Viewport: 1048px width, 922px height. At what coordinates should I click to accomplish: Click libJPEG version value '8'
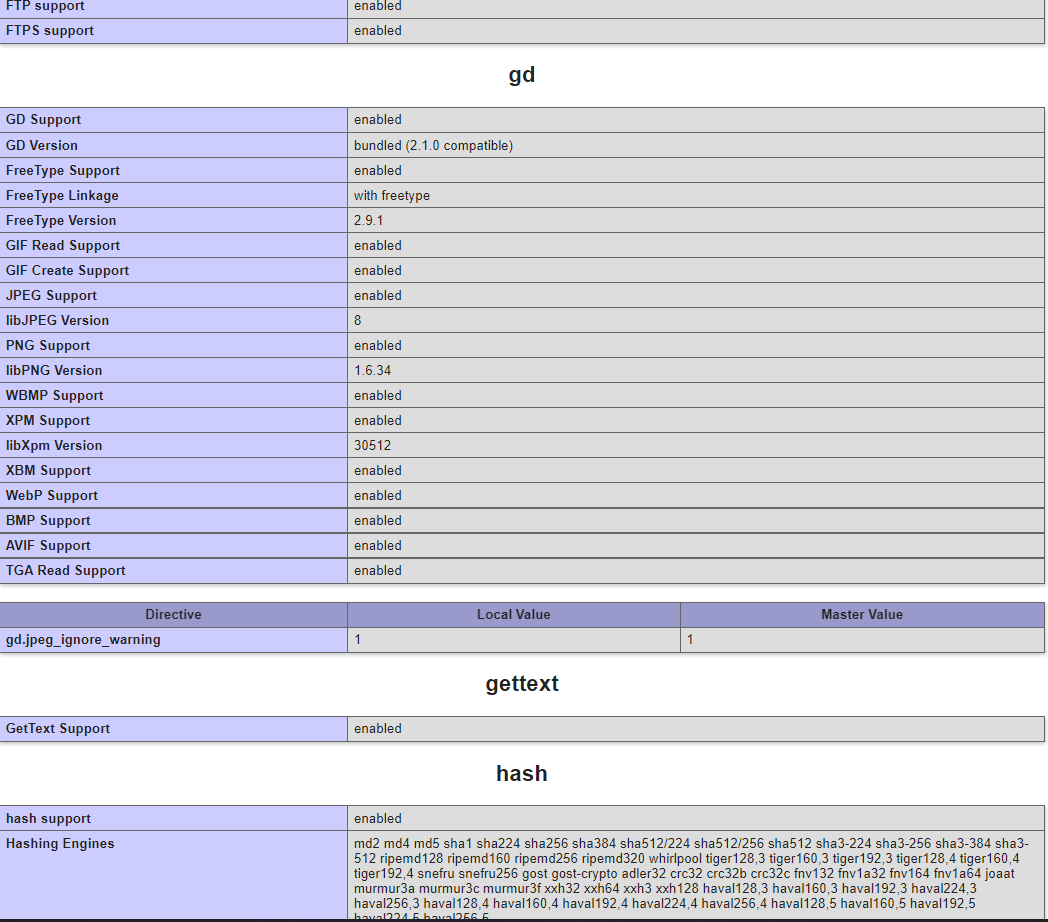coord(358,320)
